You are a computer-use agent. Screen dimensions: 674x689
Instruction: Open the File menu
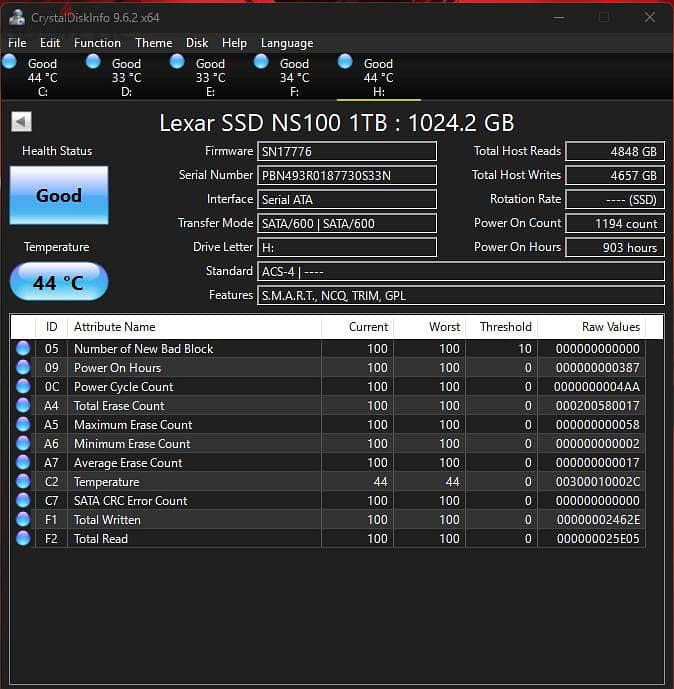coord(17,43)
